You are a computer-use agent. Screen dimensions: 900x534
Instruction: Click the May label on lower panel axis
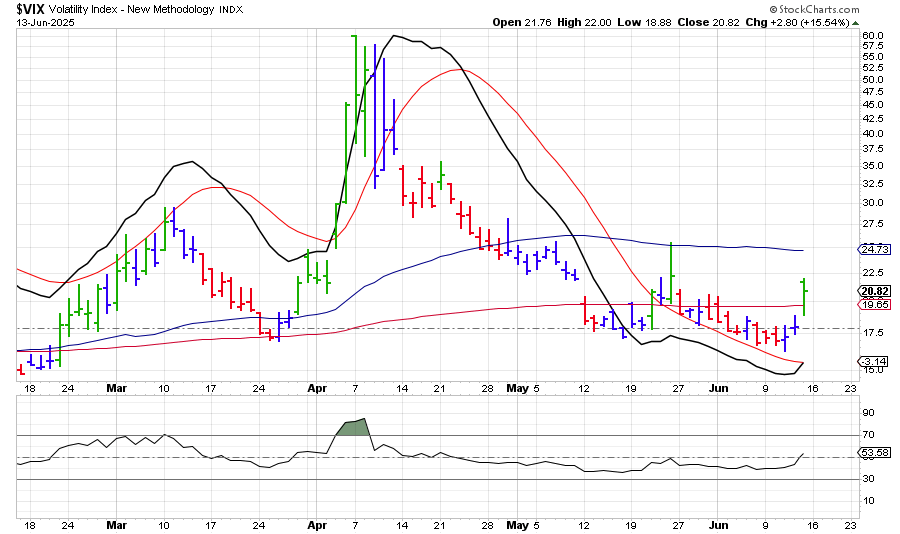[516, 524]
